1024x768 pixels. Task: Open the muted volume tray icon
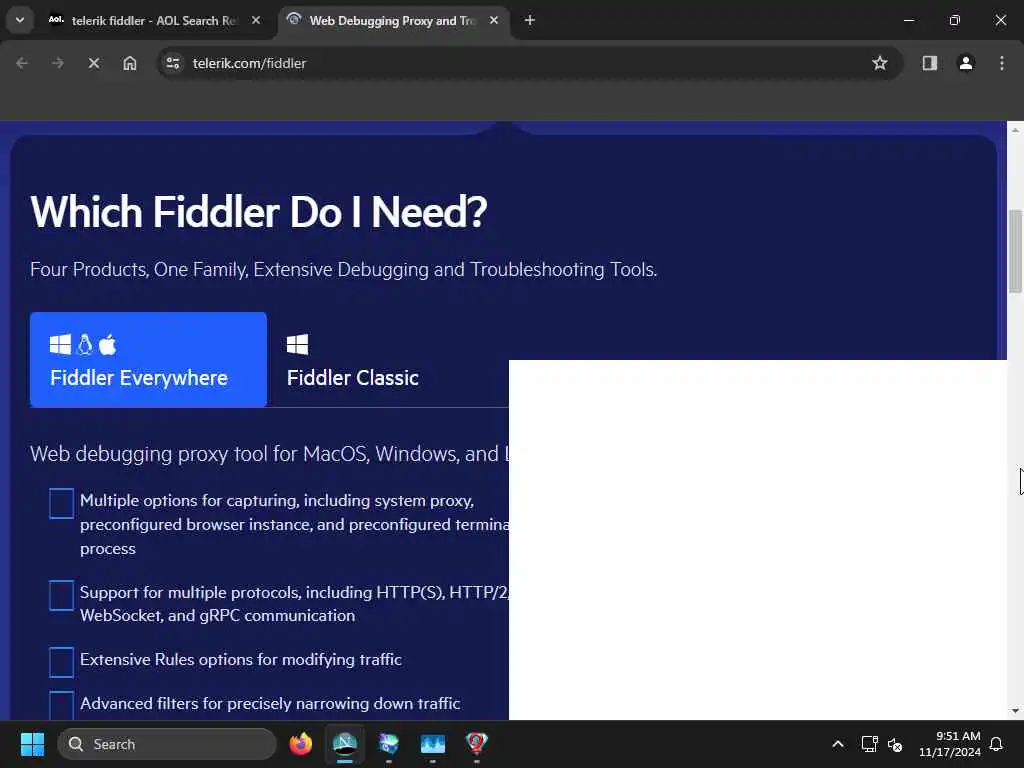tap(895, 744)
